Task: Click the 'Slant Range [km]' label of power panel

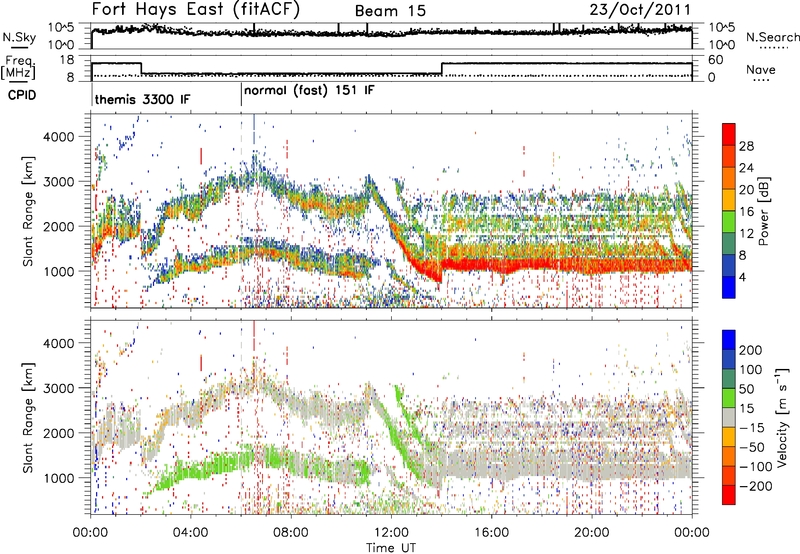Action: (x=28, y=211)
